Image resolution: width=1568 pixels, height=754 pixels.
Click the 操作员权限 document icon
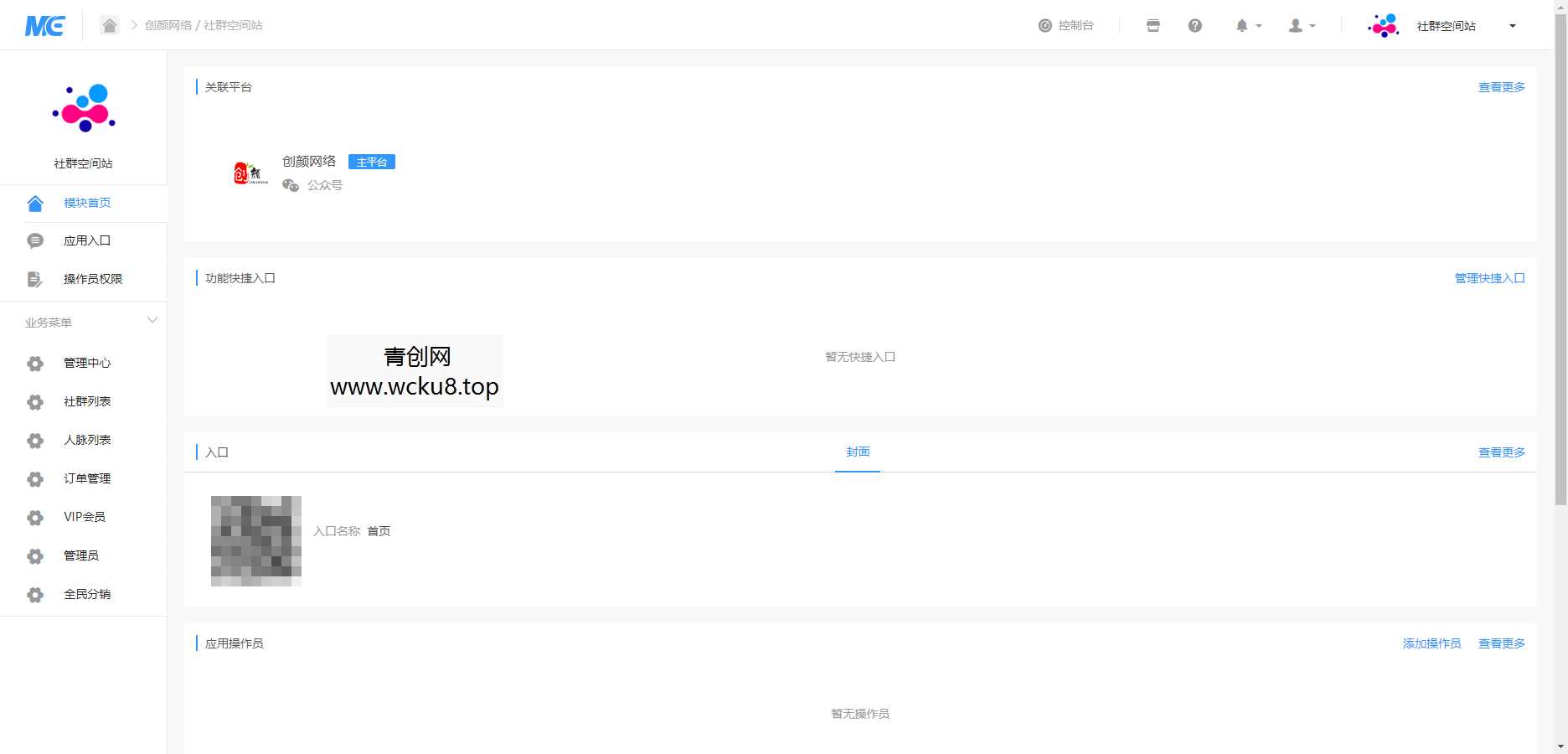(x=34, y=279)
